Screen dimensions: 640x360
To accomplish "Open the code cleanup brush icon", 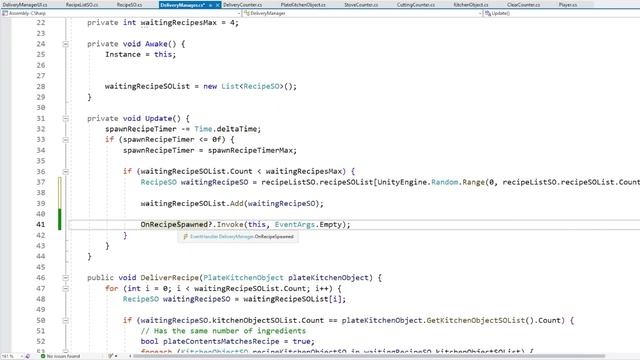I will coord(111,356).
